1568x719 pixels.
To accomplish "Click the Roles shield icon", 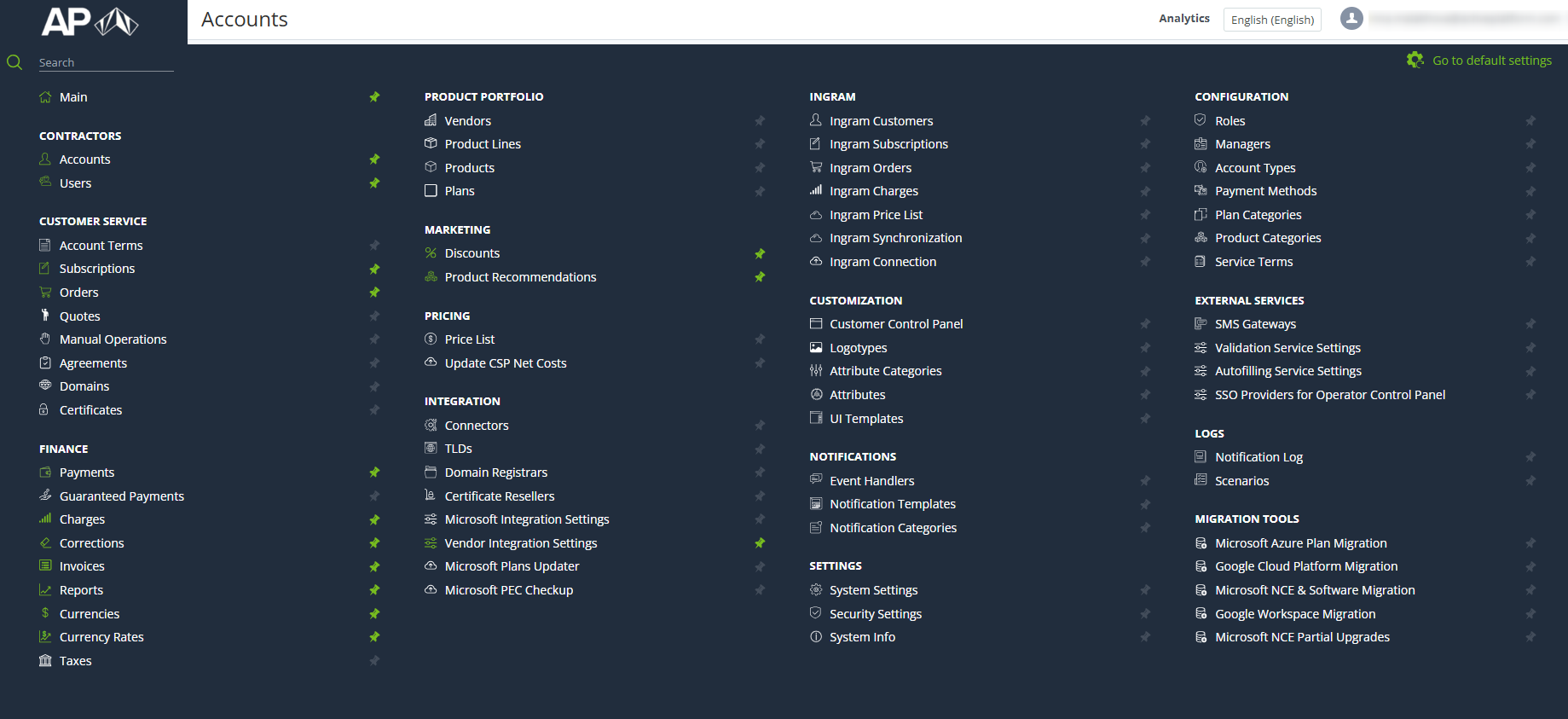I will point(1201,120).
